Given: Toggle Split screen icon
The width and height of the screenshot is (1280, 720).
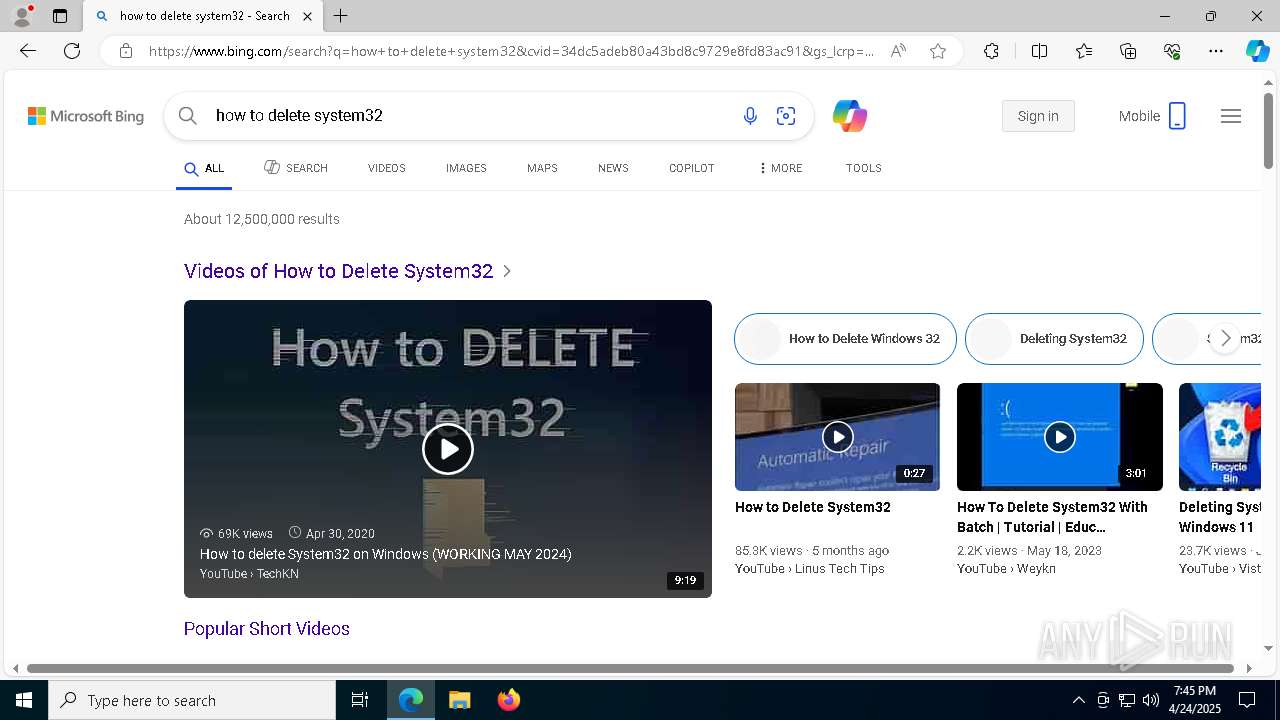Looking at the screenshot, I should pyautogui.click(x=1039, y=51).
